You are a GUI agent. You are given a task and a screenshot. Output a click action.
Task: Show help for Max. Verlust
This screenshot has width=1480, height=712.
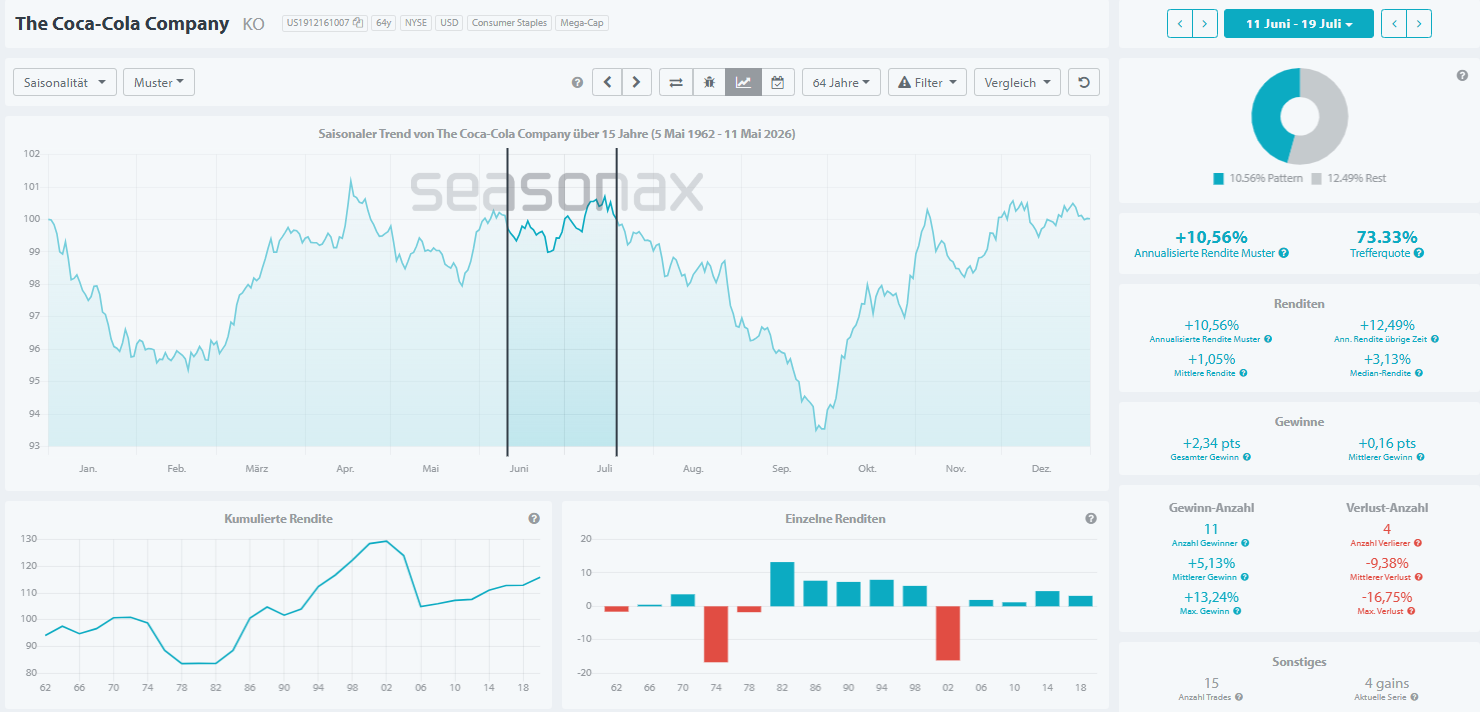1411,611
